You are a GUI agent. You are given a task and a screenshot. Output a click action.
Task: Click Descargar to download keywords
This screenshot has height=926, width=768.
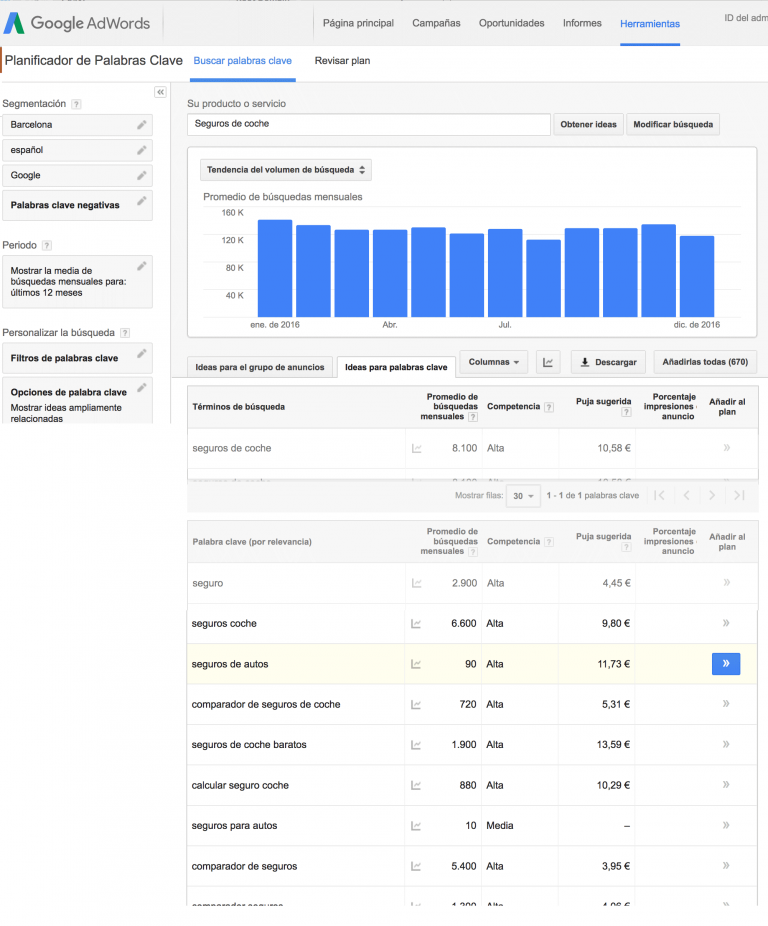[608, 362]
